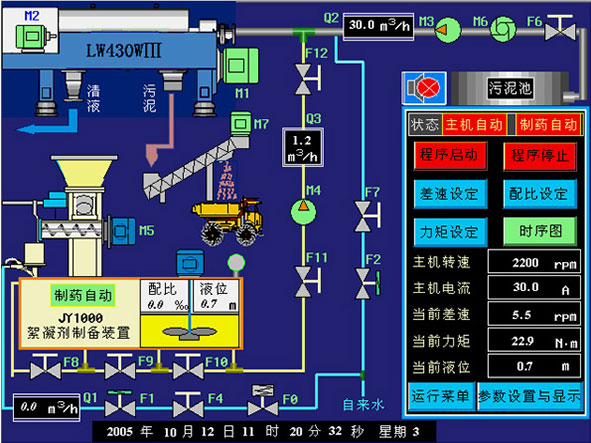Viewport: 591px width, 443px height.
Task: Open the 参数设置与显示 tab
Action: pos(529,396)
